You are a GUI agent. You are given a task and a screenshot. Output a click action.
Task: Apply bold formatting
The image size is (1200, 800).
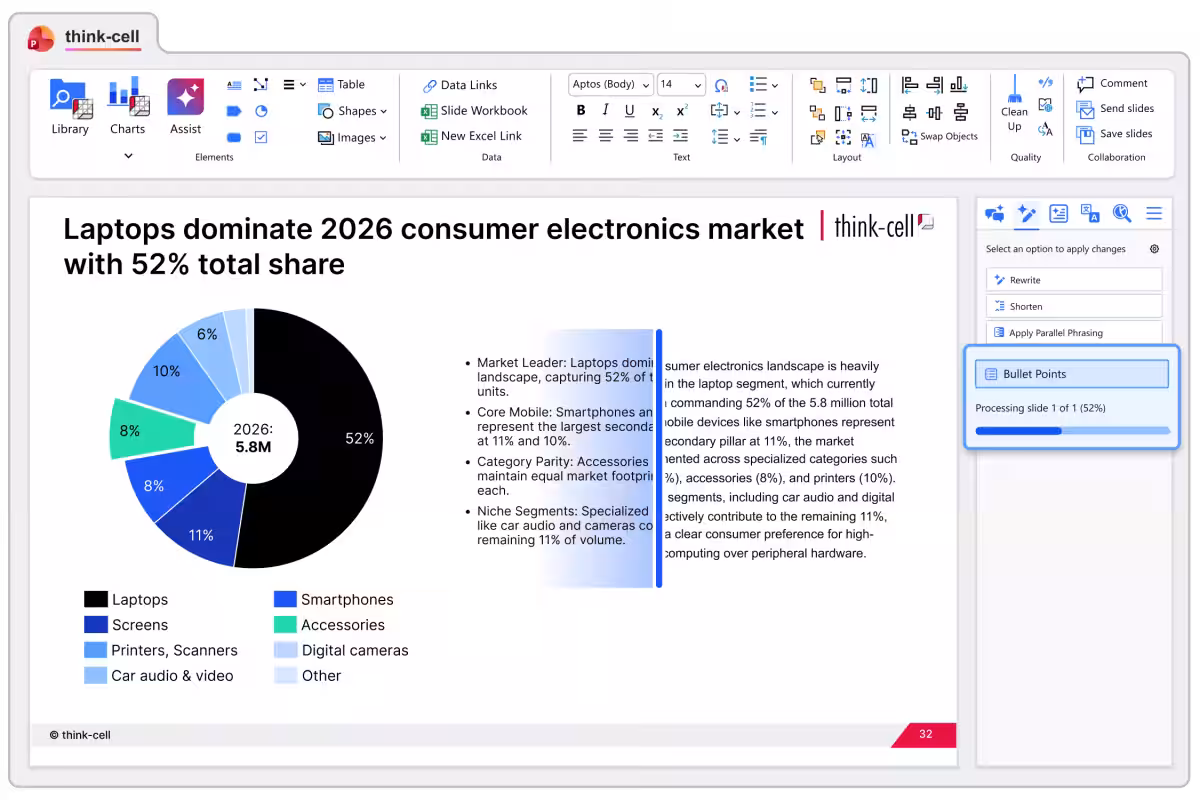(581, 111)
